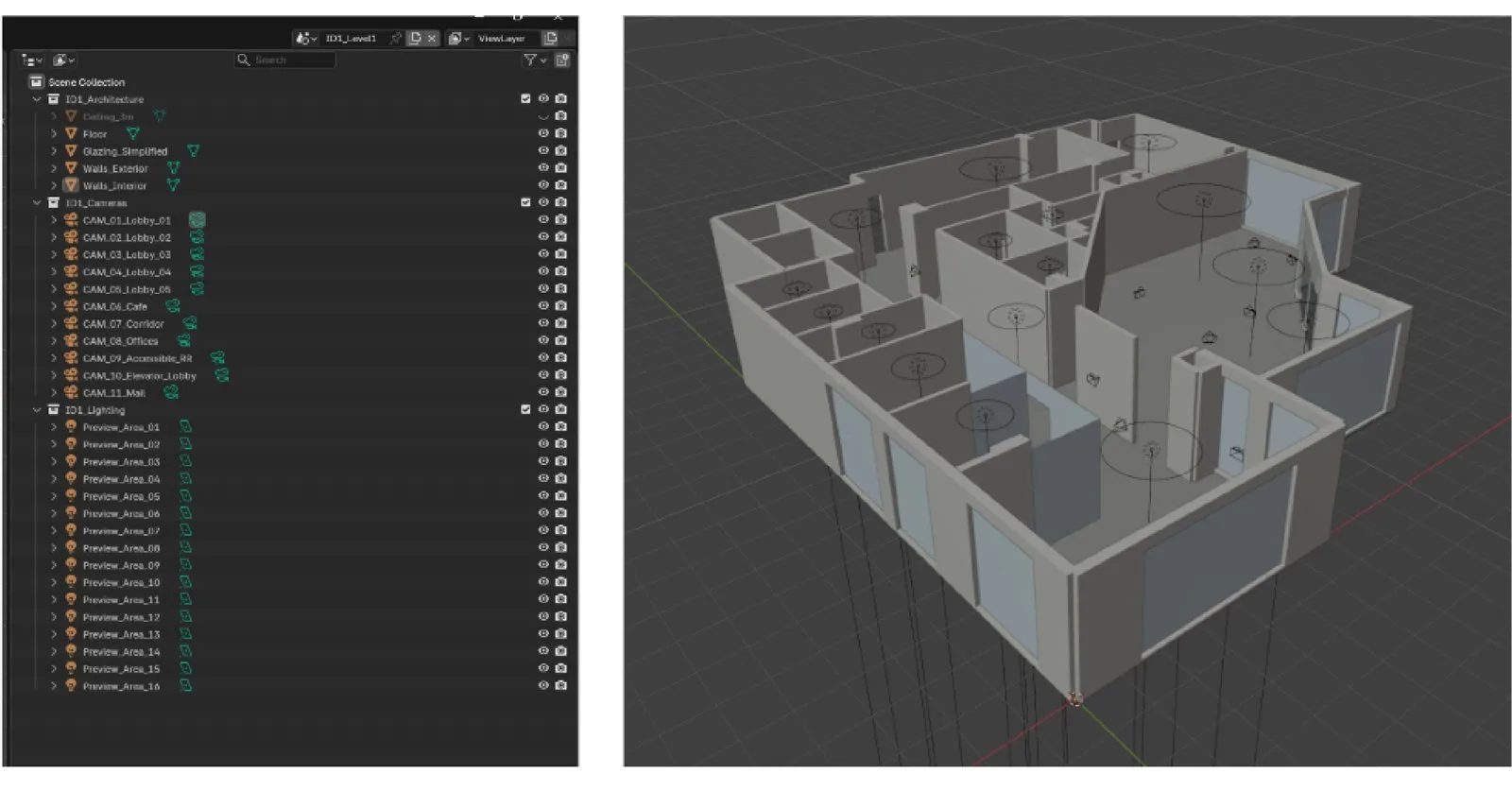Image resolution: width=1512 pixels, height=791 pixels.
Task: Click camera data icon beside CAM_10_Elevator_Lobby
Action: click(222, 375)
